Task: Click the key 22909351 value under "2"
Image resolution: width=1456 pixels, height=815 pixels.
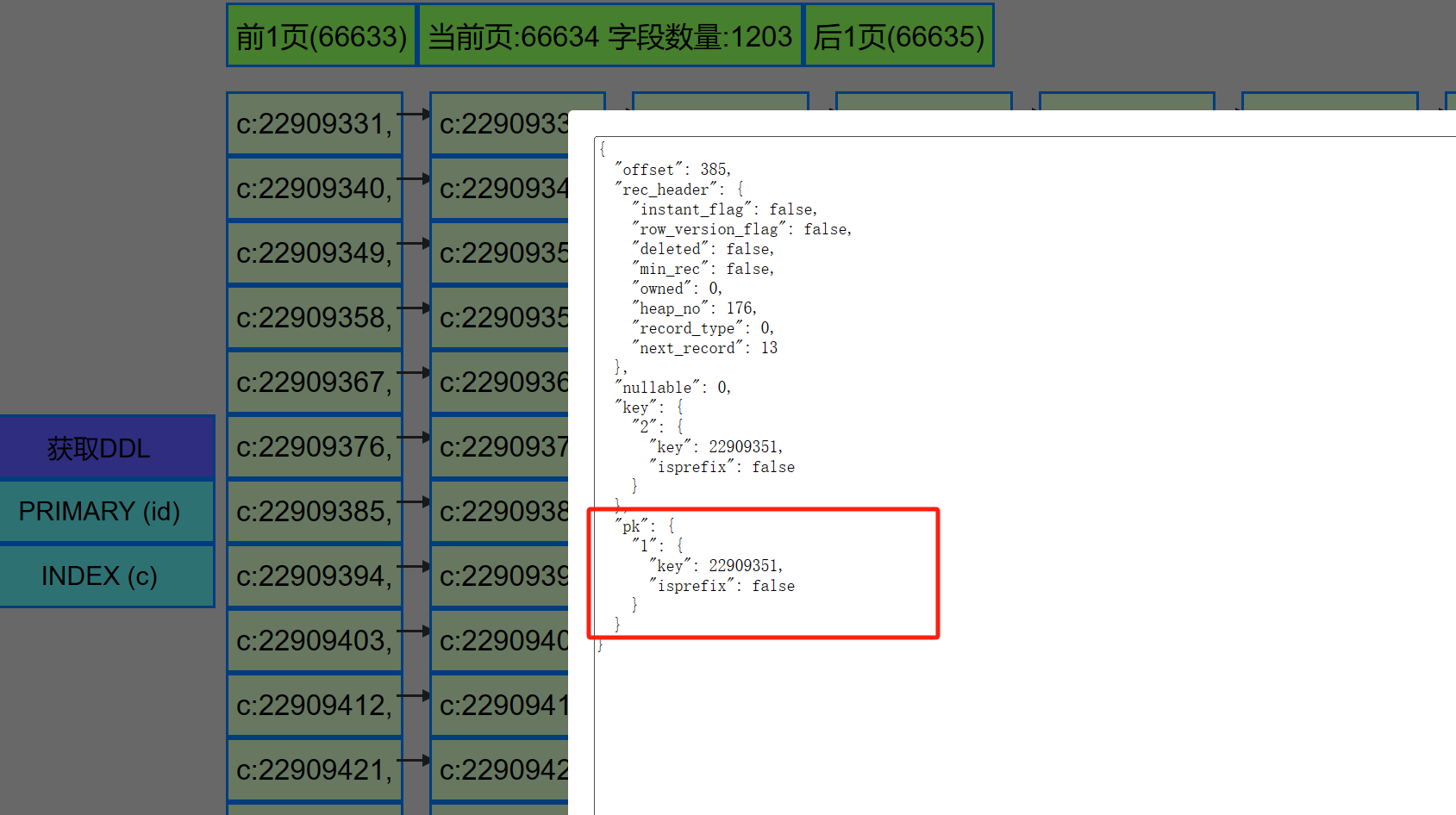Action: 744,447
